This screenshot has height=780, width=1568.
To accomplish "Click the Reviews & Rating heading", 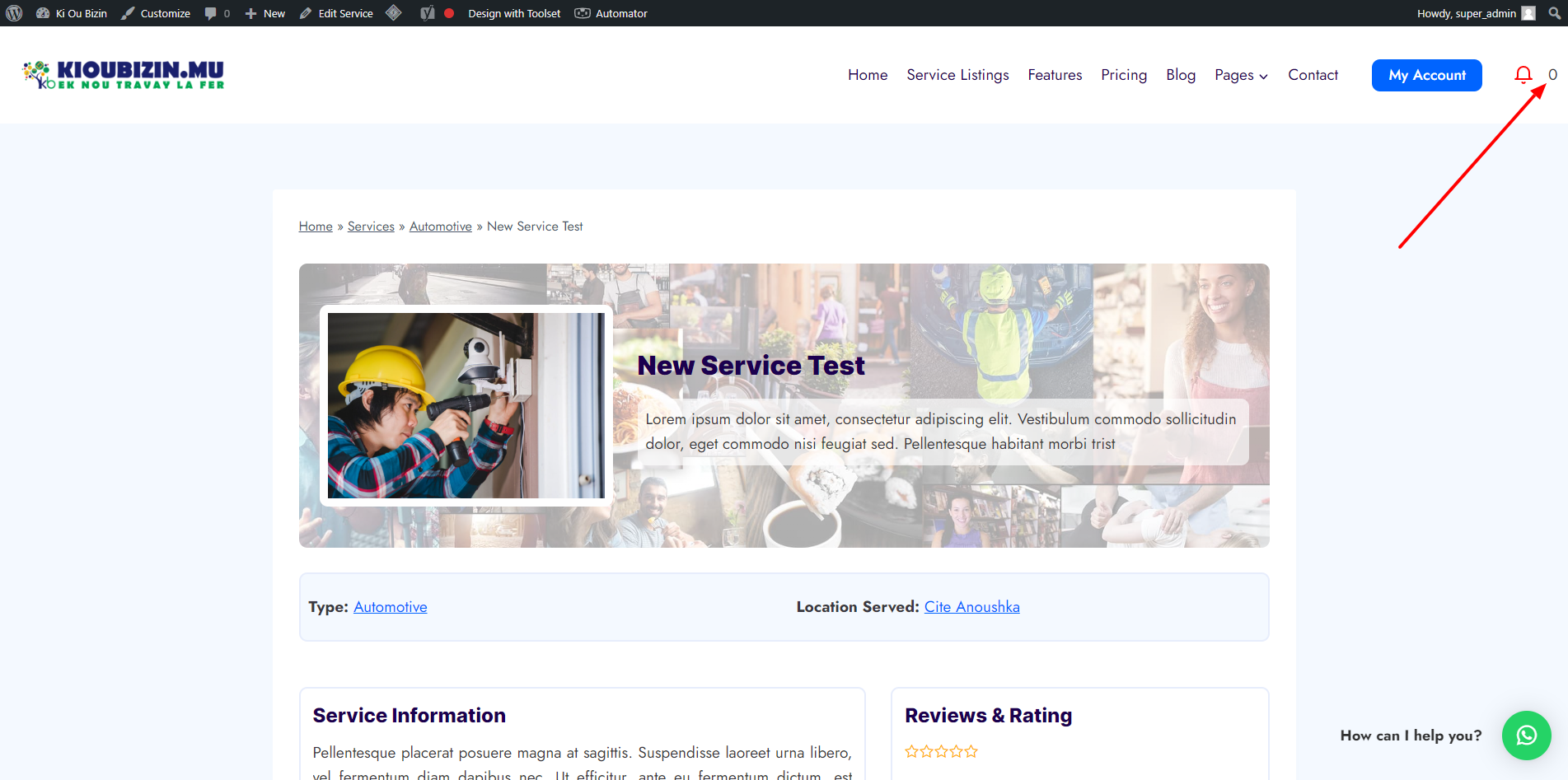I will pos(989,716).
